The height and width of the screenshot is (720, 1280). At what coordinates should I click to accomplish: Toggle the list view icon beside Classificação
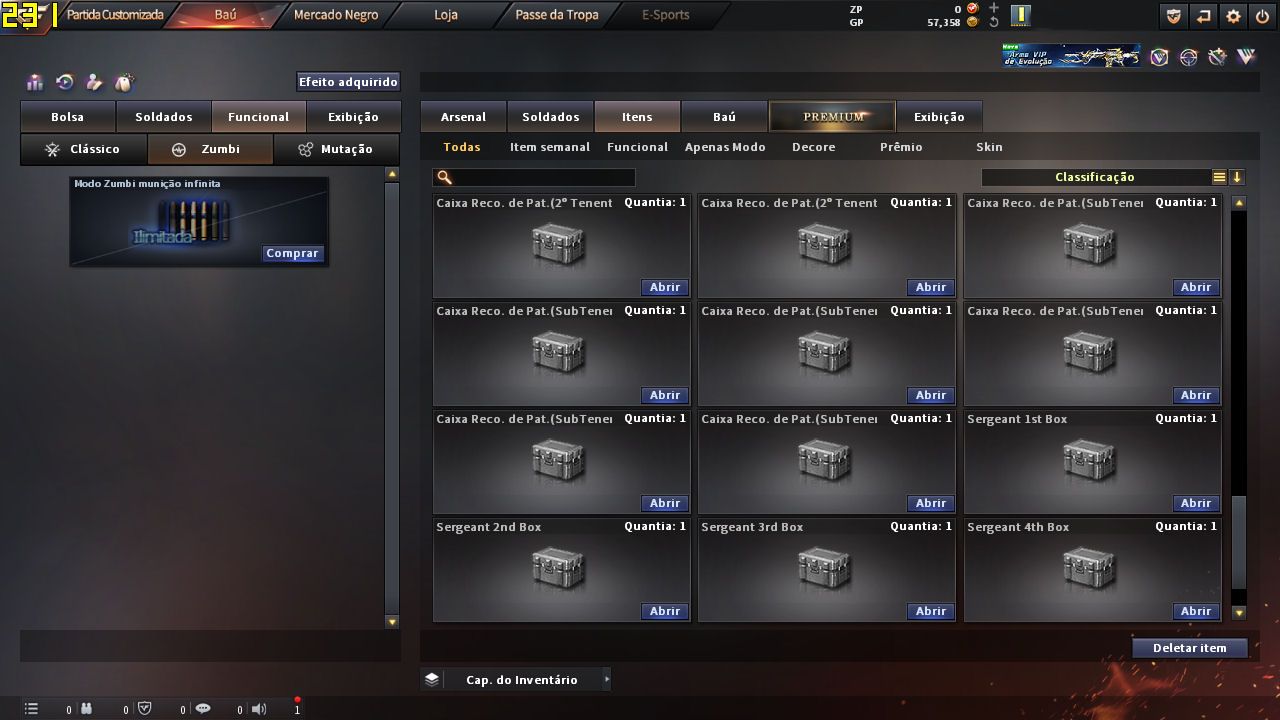[1219, 177]
